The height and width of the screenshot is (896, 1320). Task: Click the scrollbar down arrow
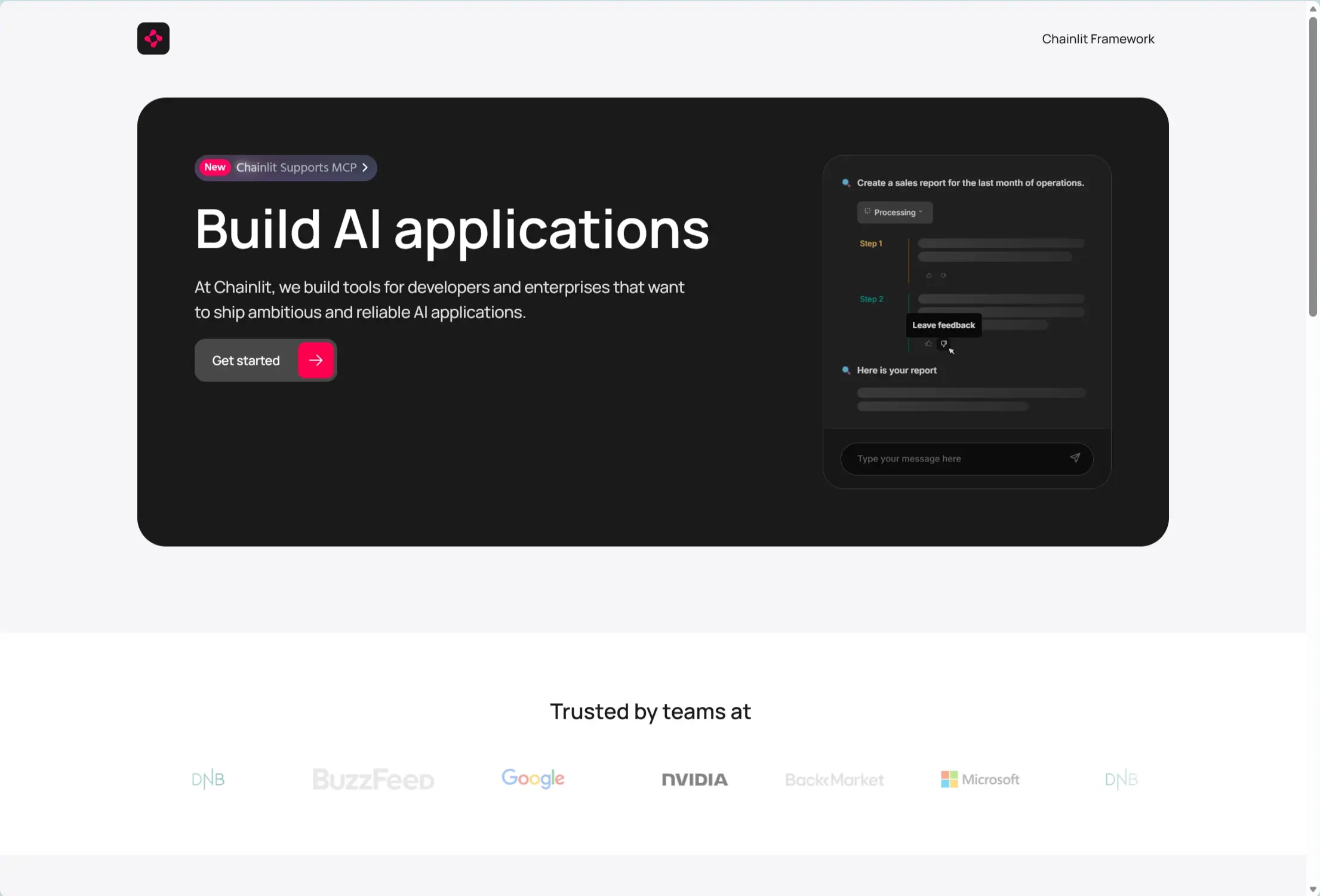point(1312,889)
